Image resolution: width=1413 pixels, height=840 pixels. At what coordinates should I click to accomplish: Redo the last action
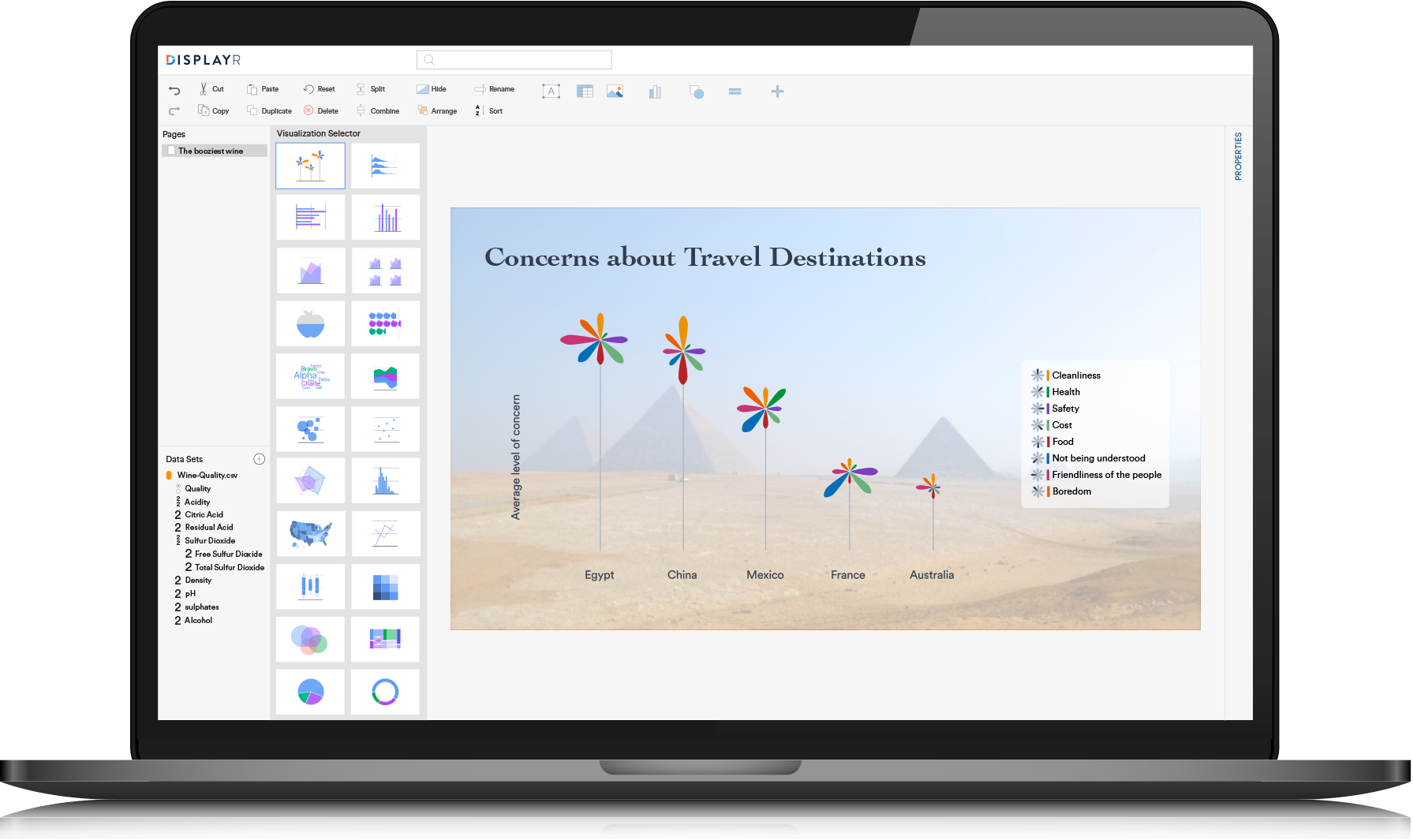pos(174,110)
